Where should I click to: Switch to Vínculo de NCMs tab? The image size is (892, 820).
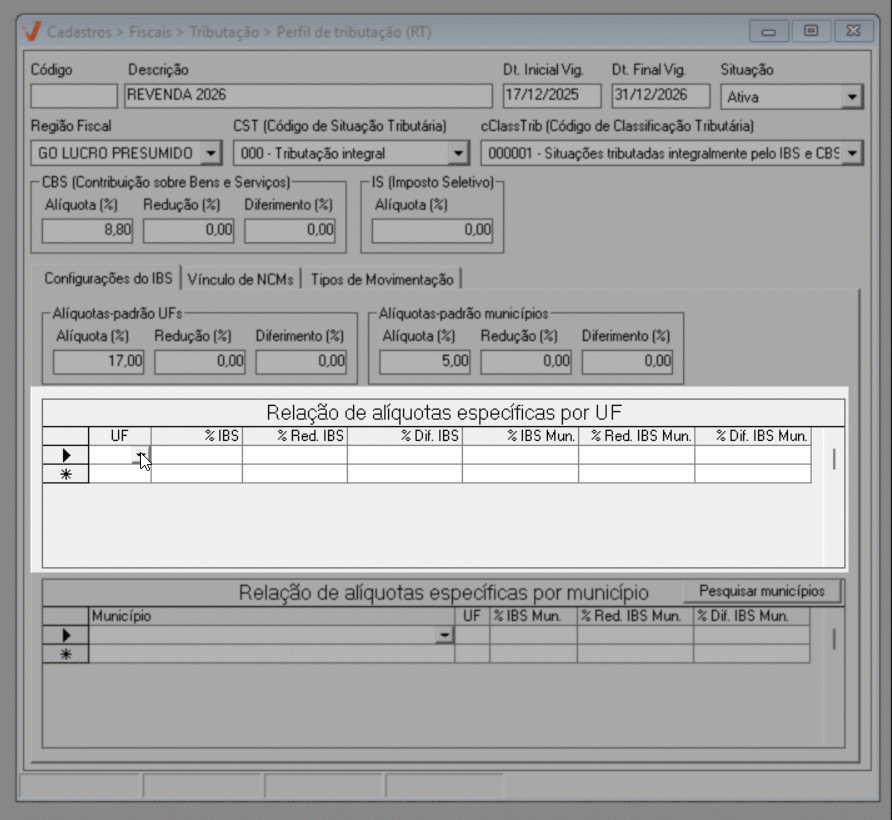click(241, 279)
